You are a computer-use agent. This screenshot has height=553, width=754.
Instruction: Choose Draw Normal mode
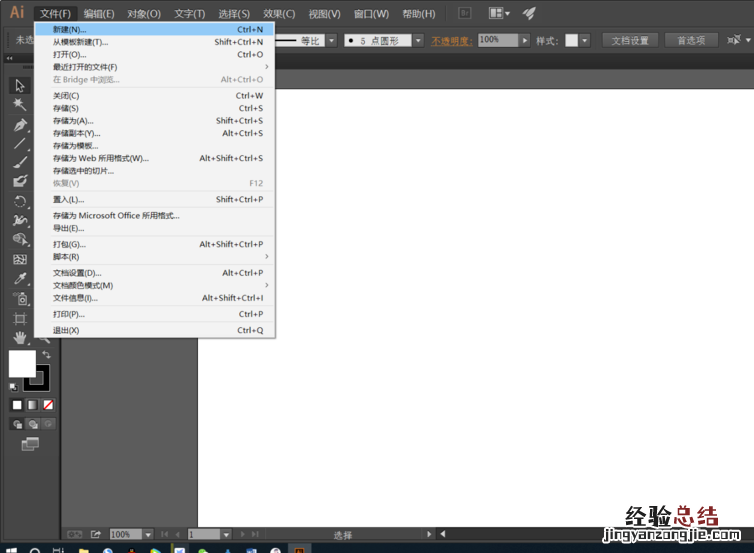point(17,424)
